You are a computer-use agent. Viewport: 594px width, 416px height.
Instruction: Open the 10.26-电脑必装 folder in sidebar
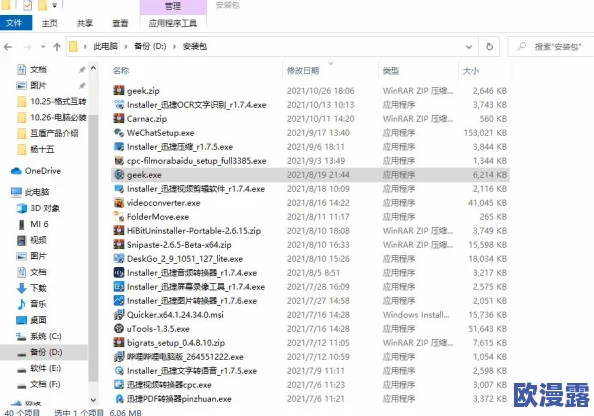(52, 117)
